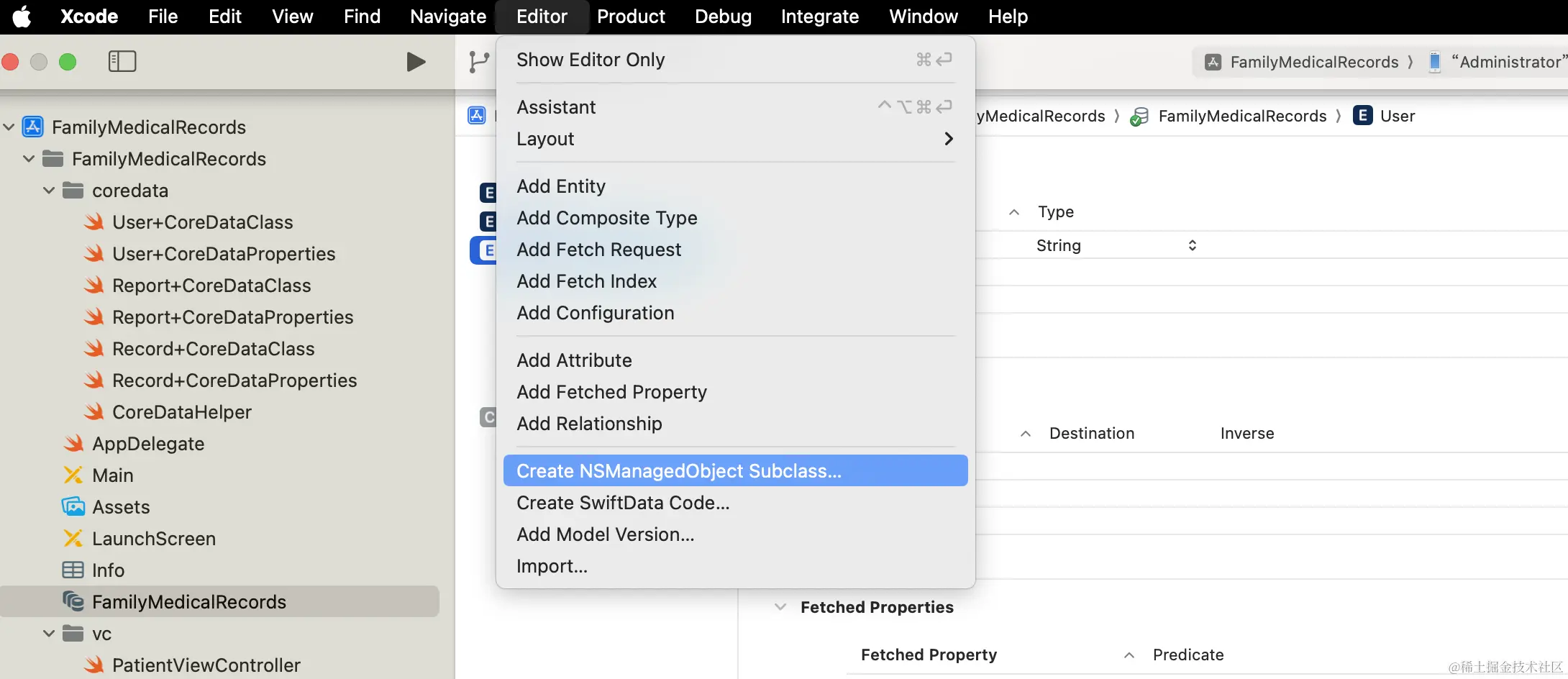The image size is (1568, 679).
Task: Click the User breadcrumb label
Action: tap(1398, 116)
